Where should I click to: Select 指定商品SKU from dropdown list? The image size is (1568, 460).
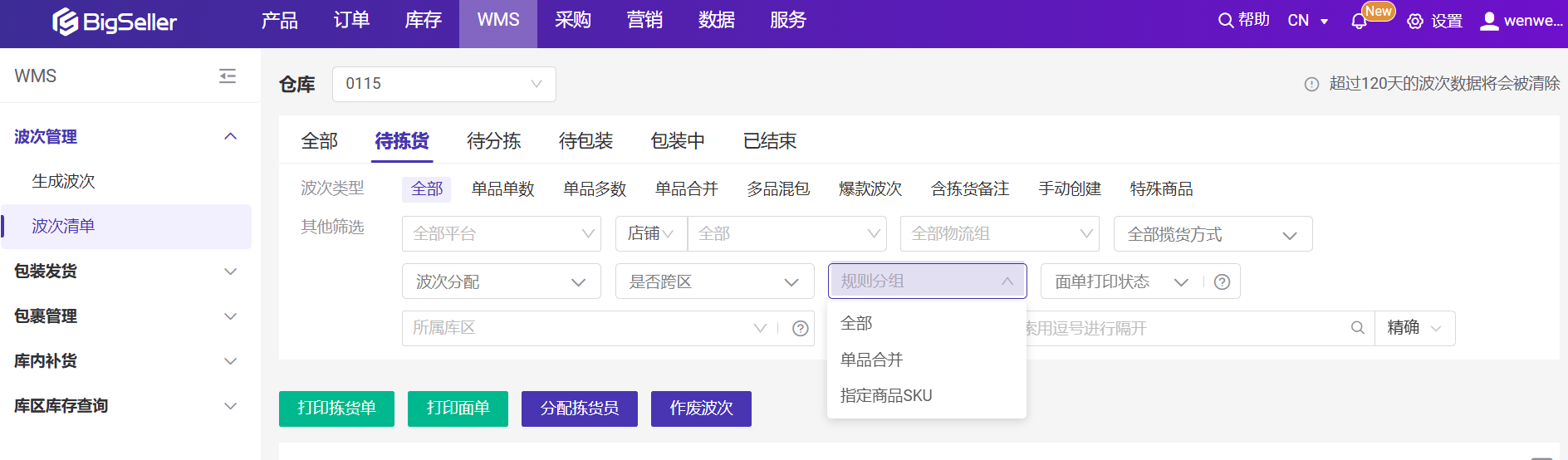click(886, 396)
